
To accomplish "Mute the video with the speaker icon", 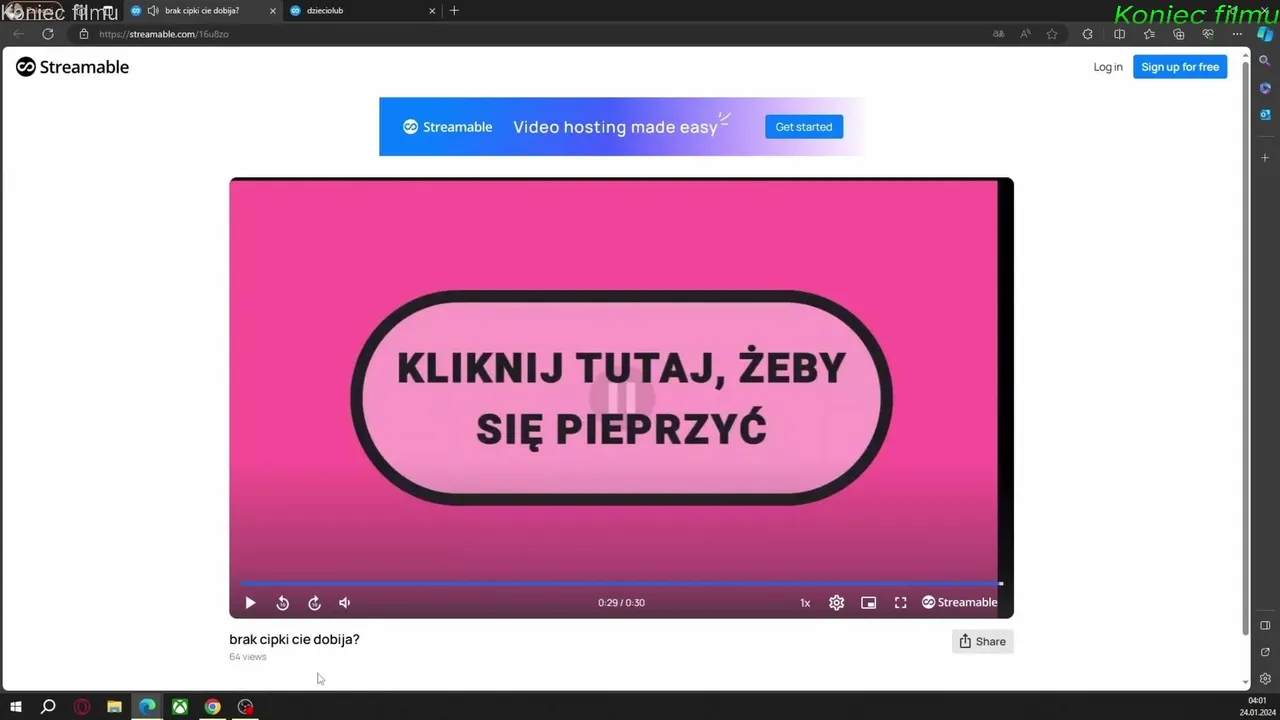I will pyautogui.click(x=345, y=603).
